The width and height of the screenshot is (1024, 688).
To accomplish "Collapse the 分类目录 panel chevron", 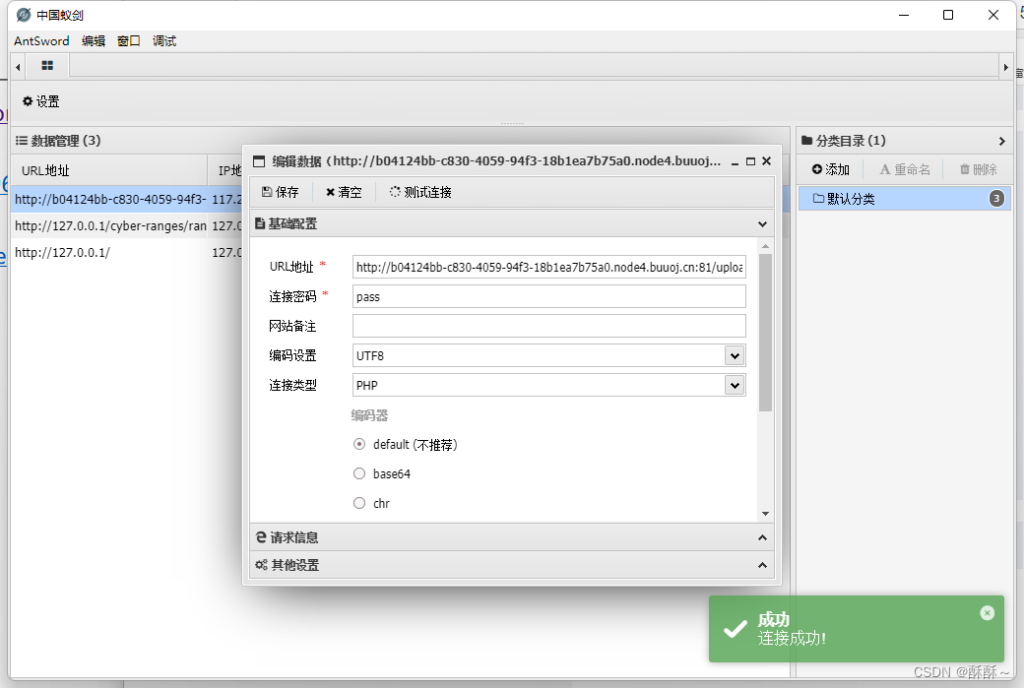I will (x=1002, y=141).
